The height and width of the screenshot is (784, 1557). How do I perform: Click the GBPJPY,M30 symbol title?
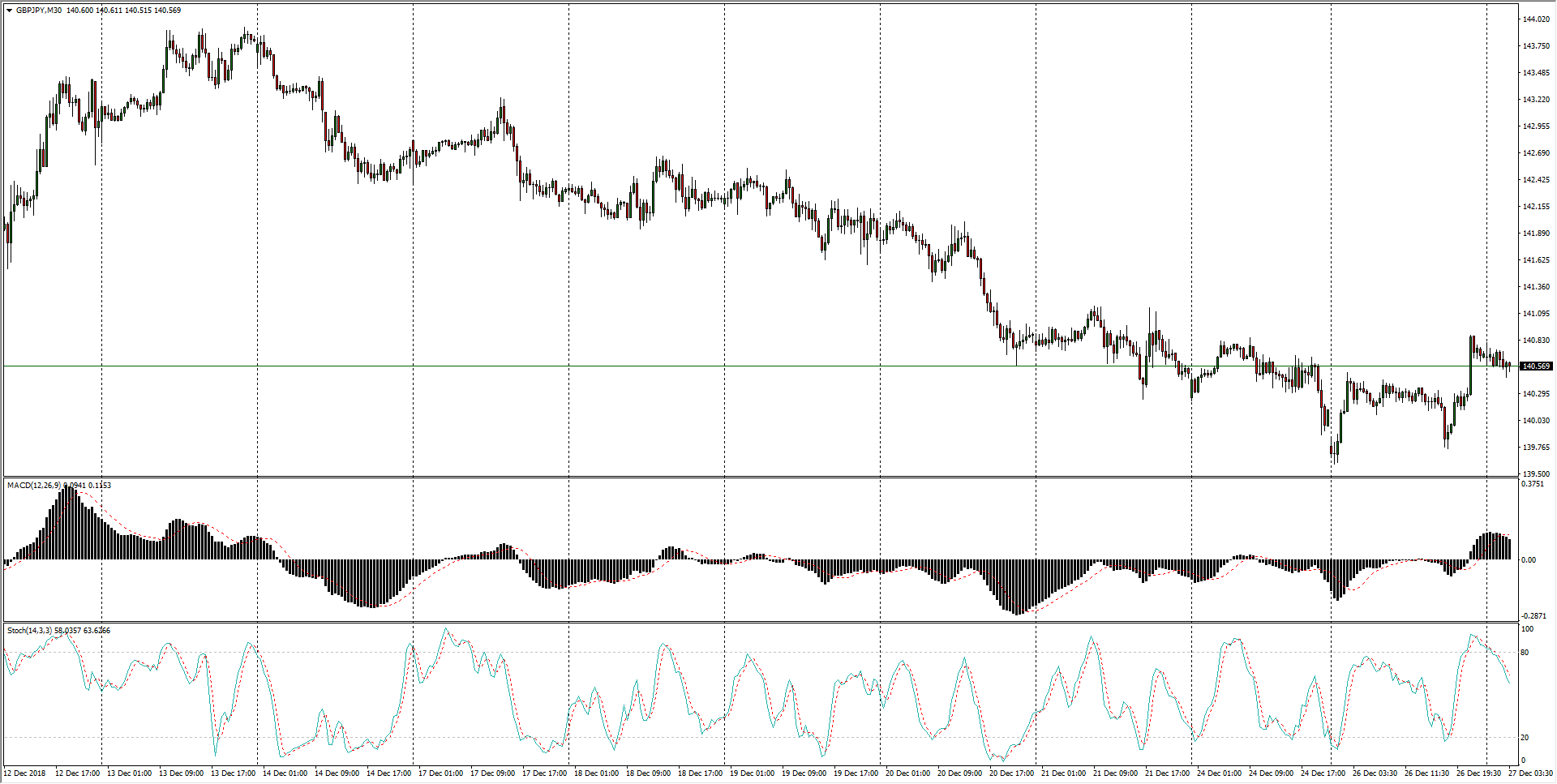click(39, 11)
